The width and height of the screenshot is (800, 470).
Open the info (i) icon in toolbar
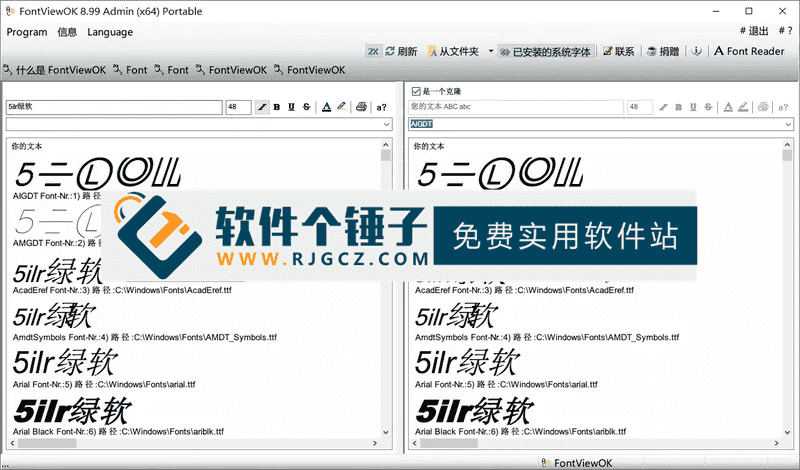coord(696,51)
